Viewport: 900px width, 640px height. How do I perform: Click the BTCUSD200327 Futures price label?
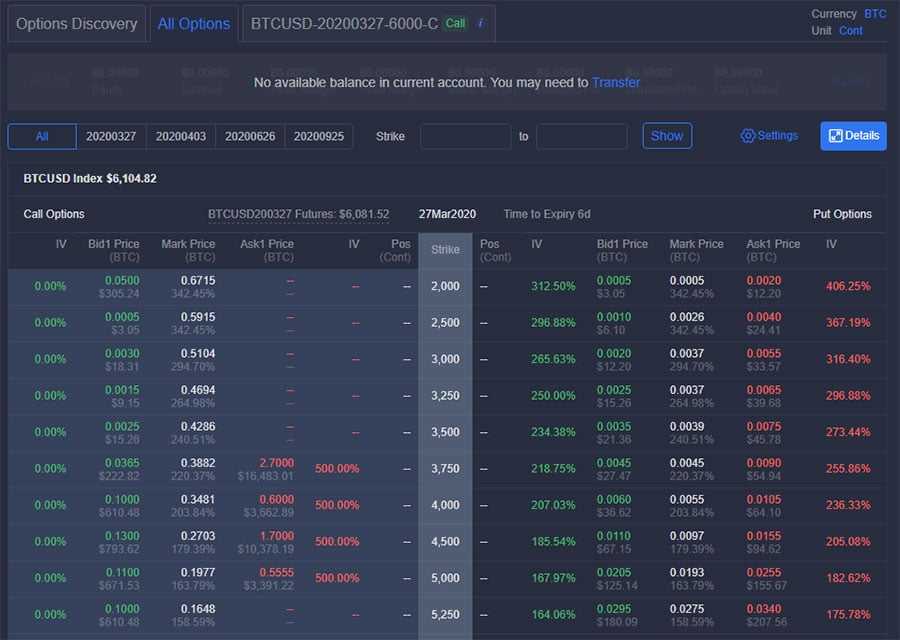298,214
